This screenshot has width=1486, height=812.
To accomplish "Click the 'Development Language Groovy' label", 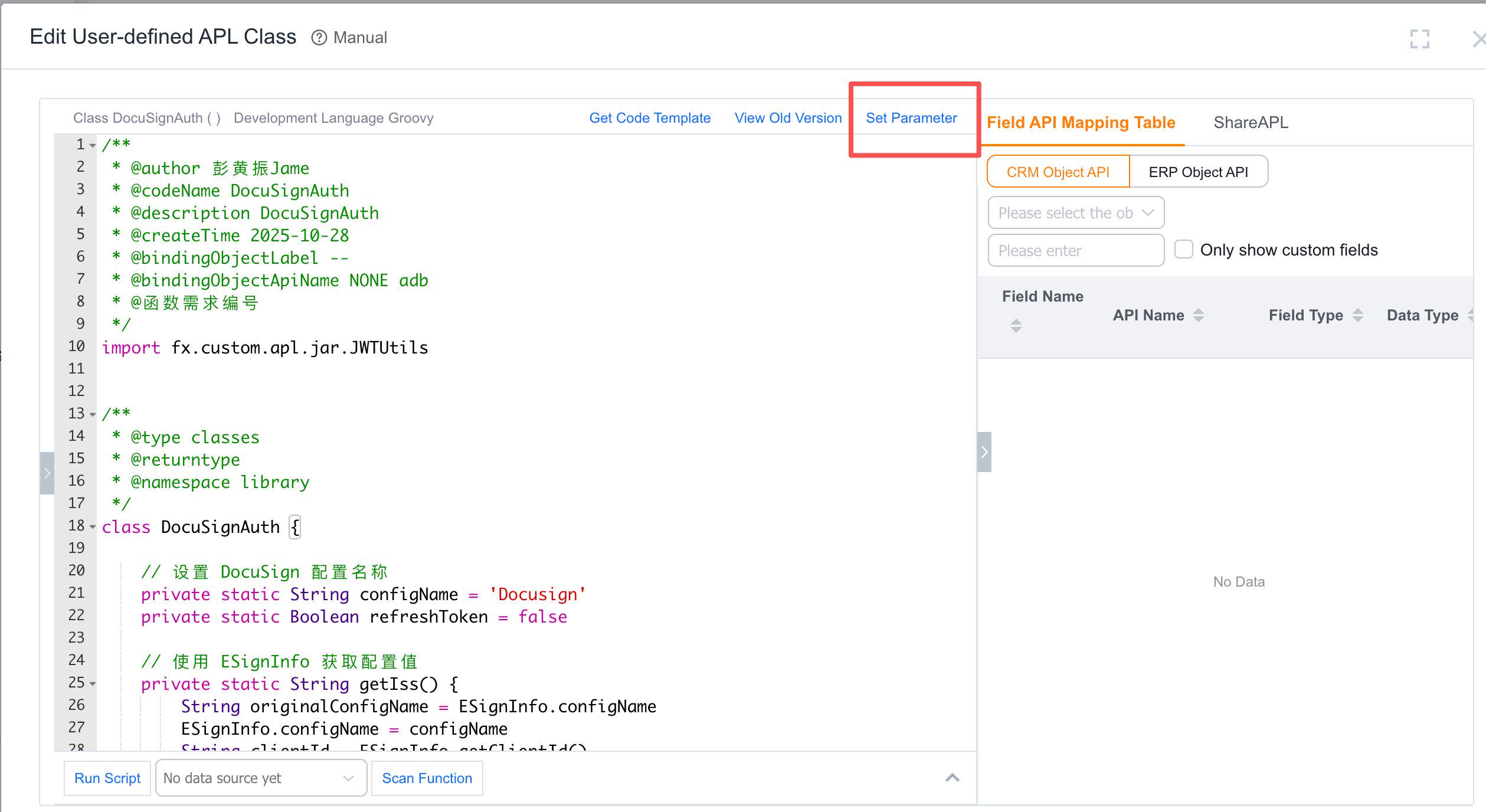I will (x=333, y=118).
